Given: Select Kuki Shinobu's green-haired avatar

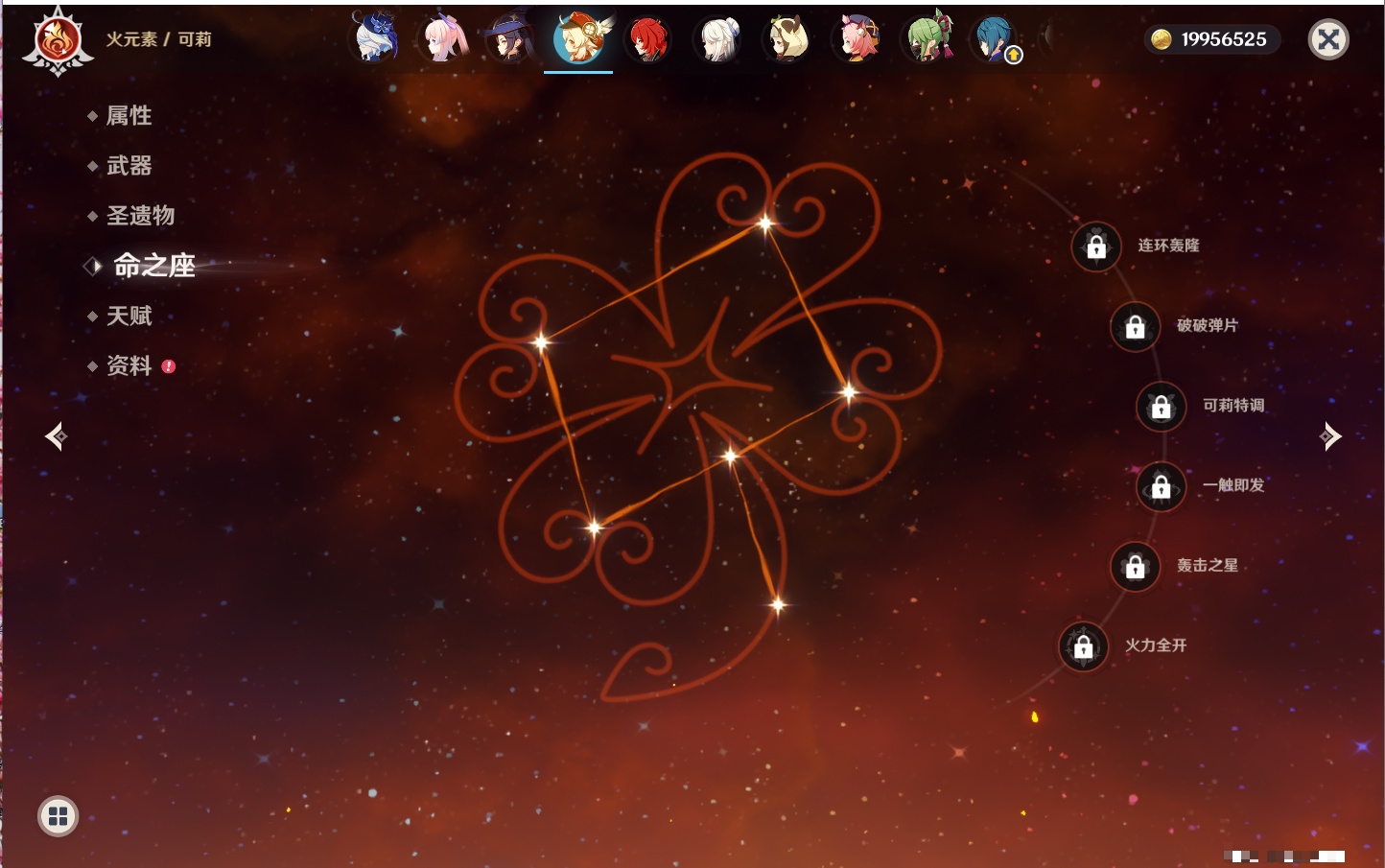Looking at the screenshot, I should click(x=927, y=39).
